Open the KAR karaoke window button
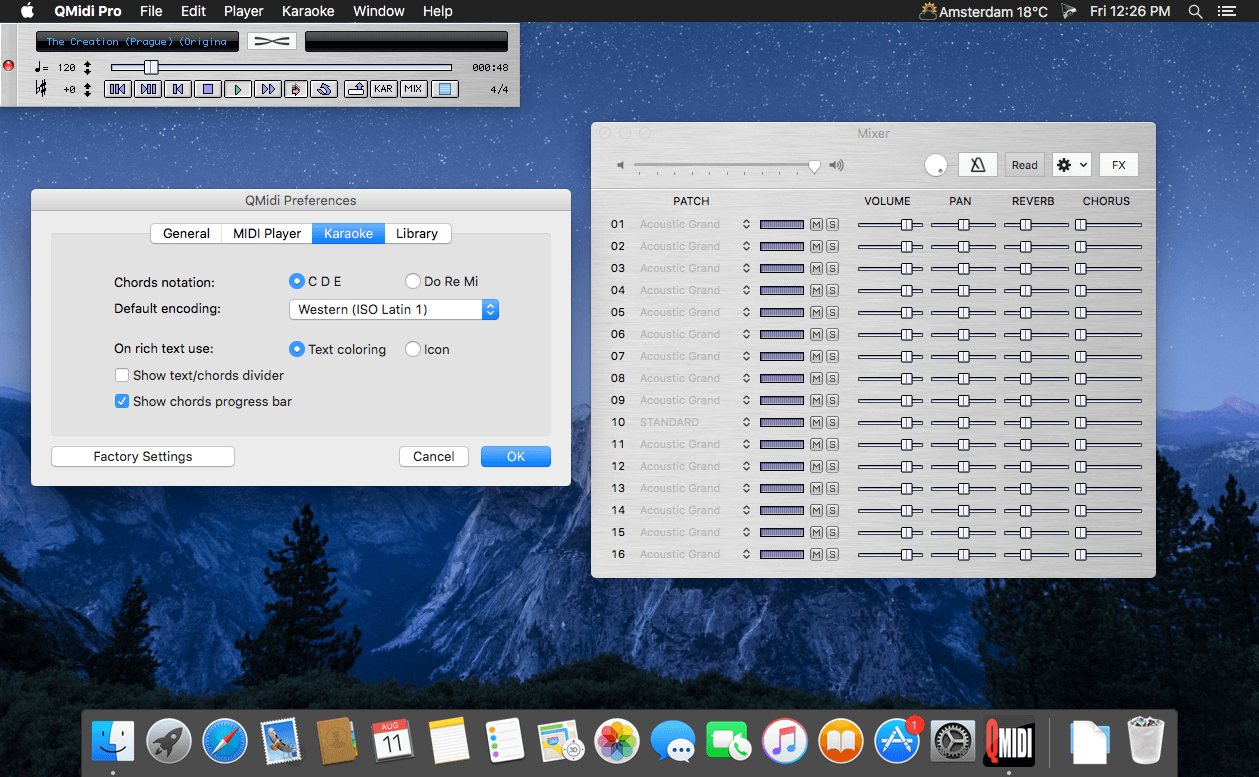Viewport: 1259px width, 777px height. (383, 89)
